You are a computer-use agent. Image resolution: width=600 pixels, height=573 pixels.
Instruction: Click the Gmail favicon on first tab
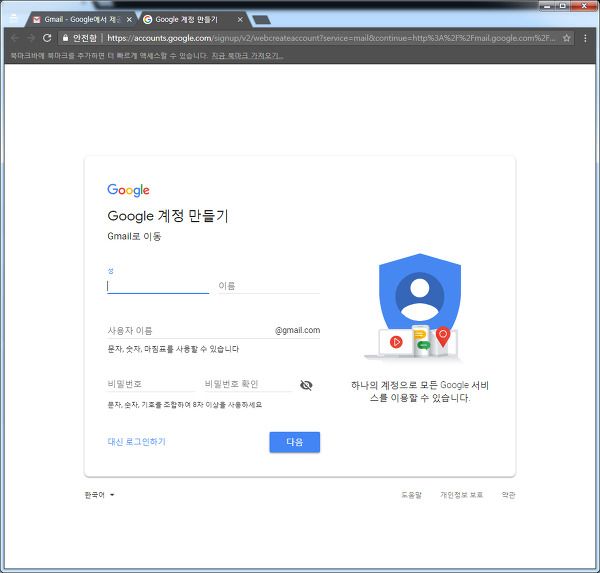coord(37,20)
